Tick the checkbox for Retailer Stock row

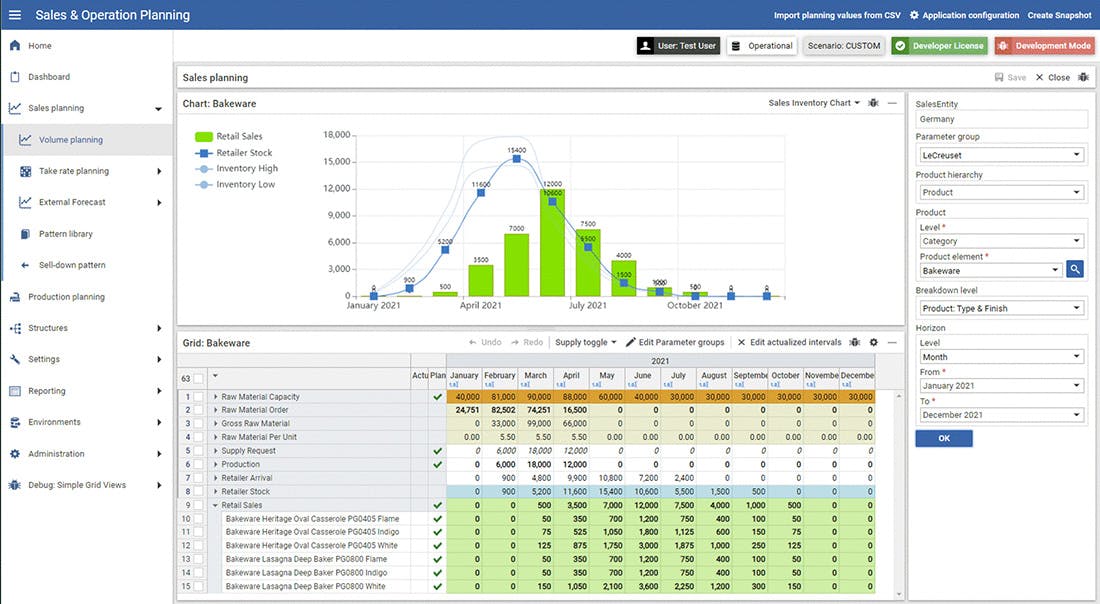click(198, 492)
